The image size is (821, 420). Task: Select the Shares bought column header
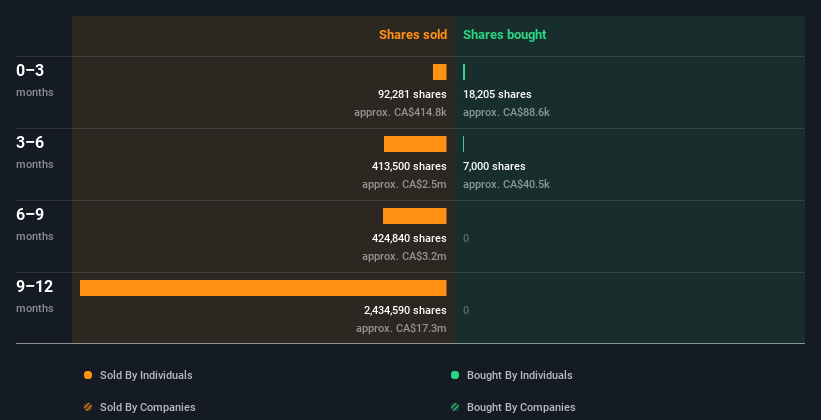[504, 35]
